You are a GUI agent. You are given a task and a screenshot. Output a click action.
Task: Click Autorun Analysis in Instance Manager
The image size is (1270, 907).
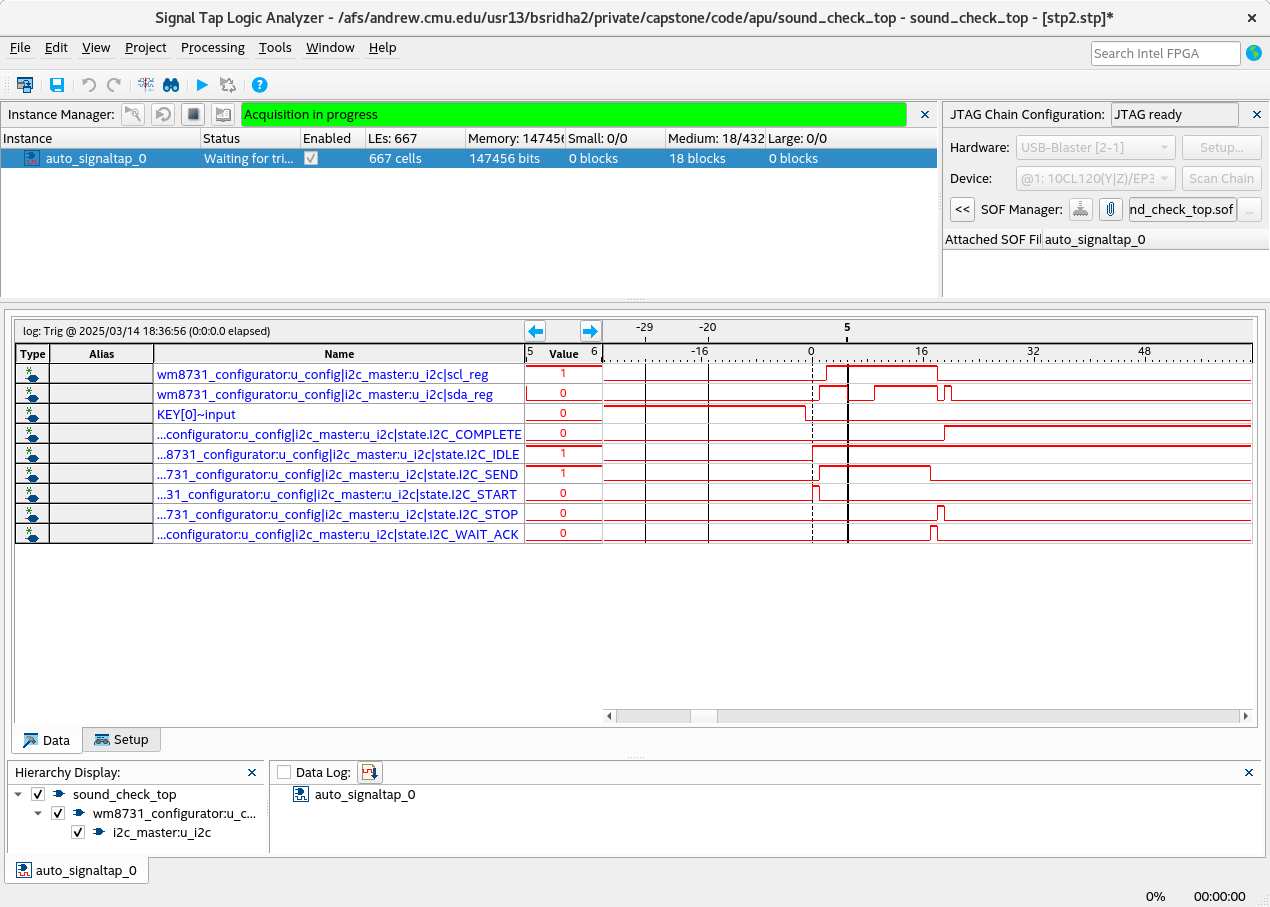click(163, 114)
